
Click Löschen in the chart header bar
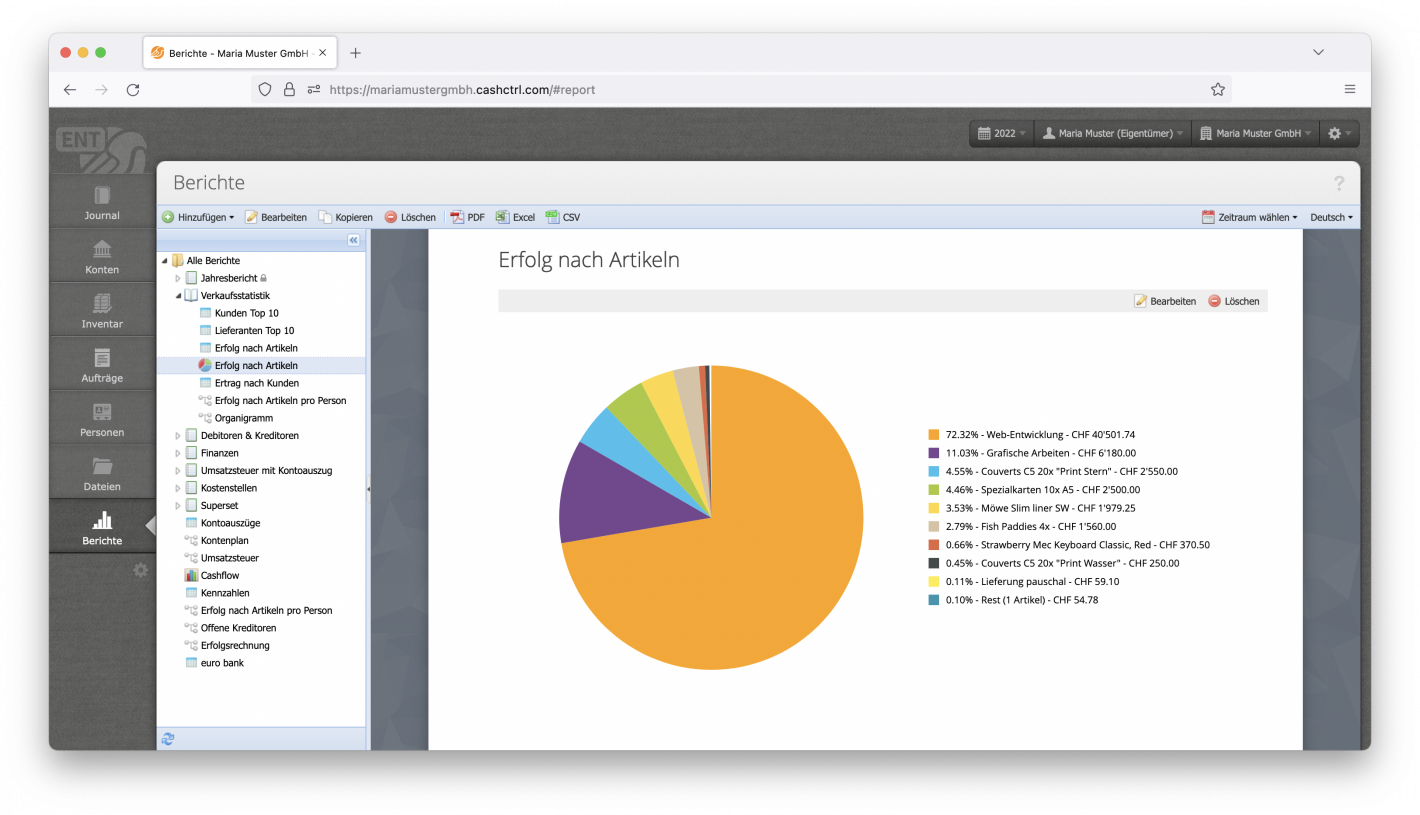click(x=1233, y=301)
